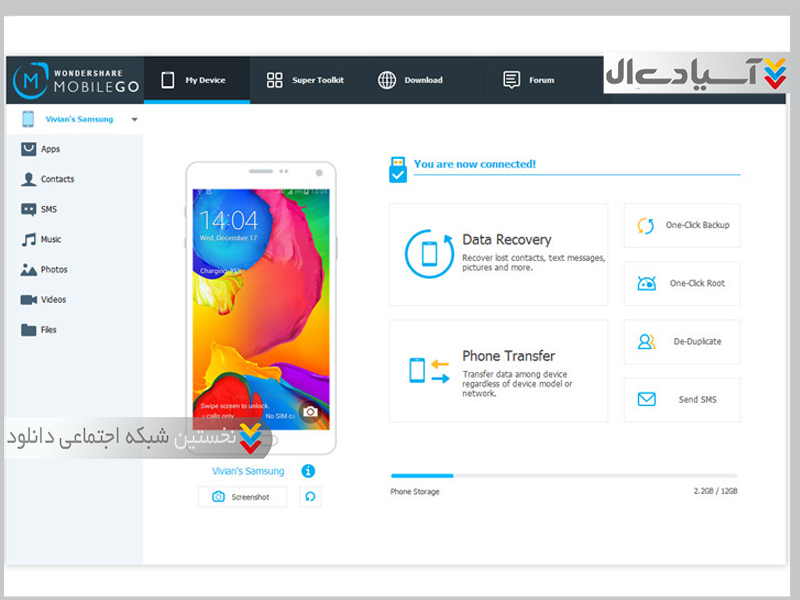Click the Phone Storage progress bar
800x600 pixels.
(x=563, y=476)
